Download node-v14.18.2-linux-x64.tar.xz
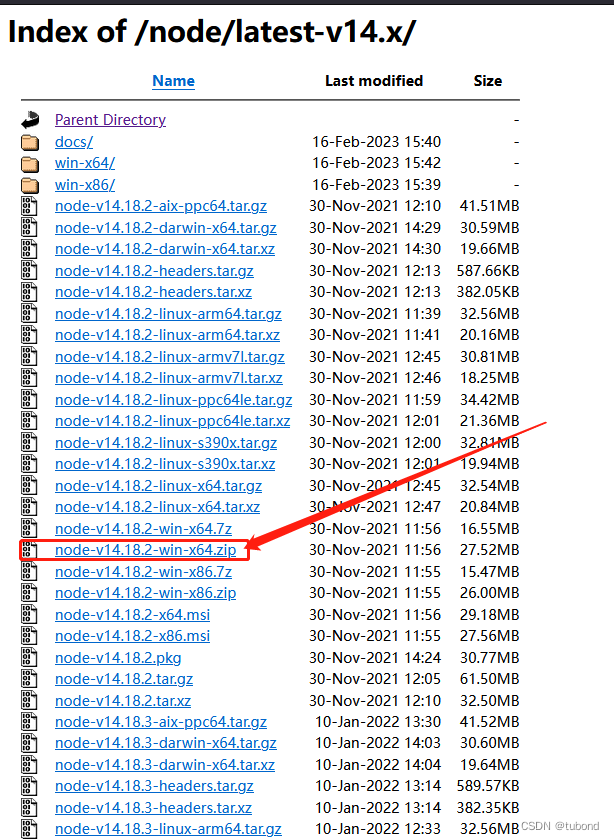Screen dimensions: 614x840 click(157, 507)
